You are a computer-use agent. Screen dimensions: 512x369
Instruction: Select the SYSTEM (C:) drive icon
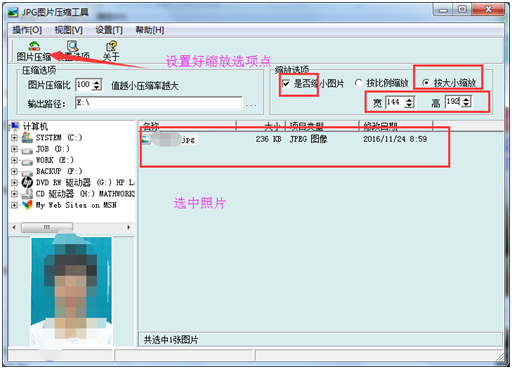(27, 137)
